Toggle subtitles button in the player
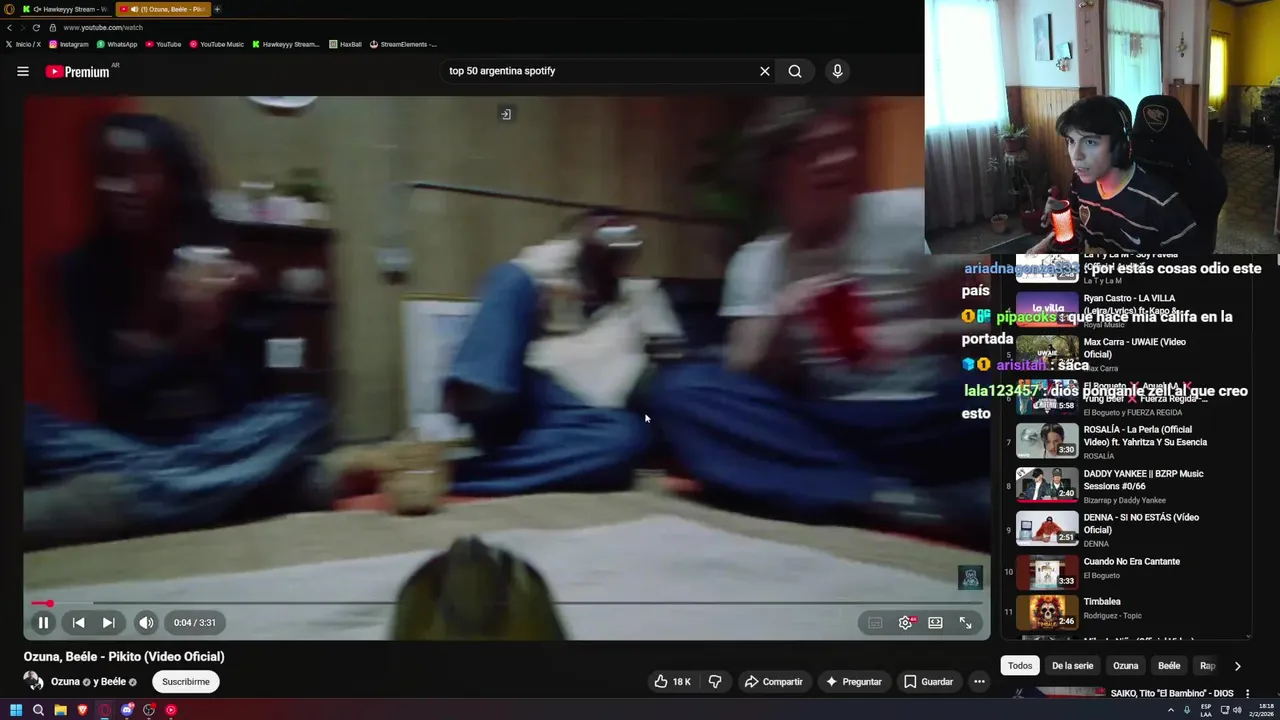The image size is (1280, 720). tap(875, 622)
